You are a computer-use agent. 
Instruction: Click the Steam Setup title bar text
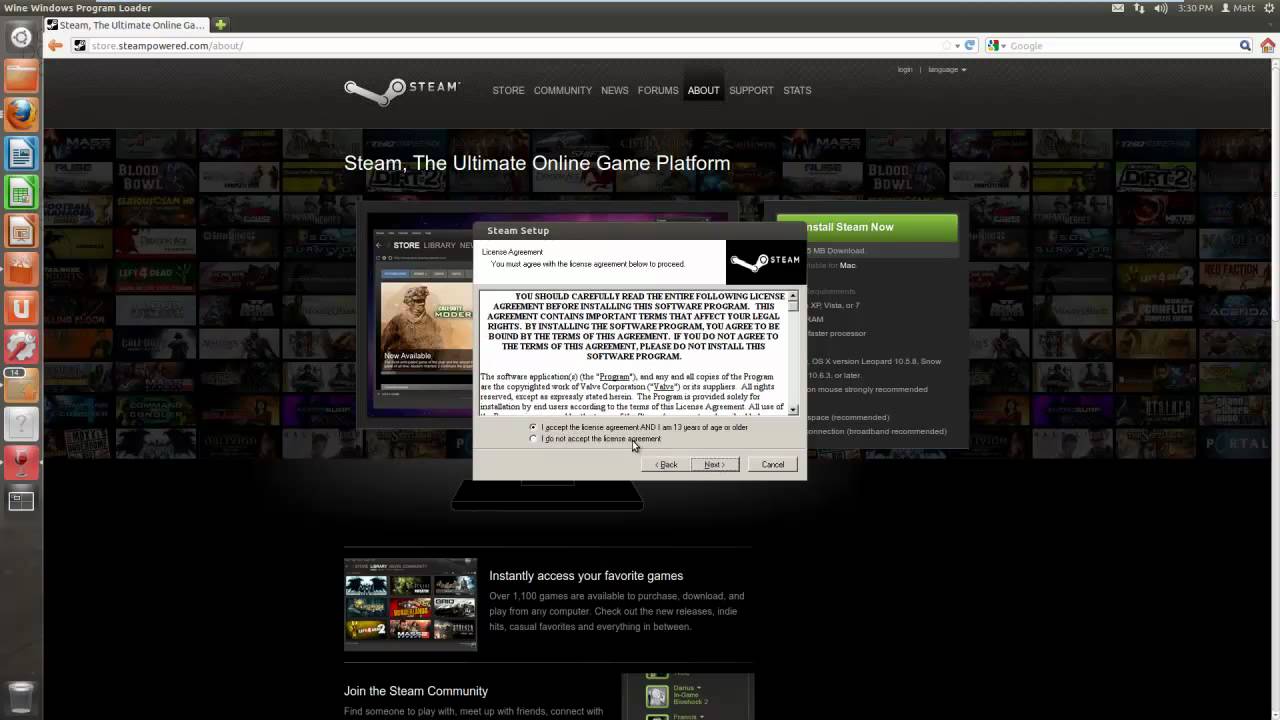click(x=518, y=231)
